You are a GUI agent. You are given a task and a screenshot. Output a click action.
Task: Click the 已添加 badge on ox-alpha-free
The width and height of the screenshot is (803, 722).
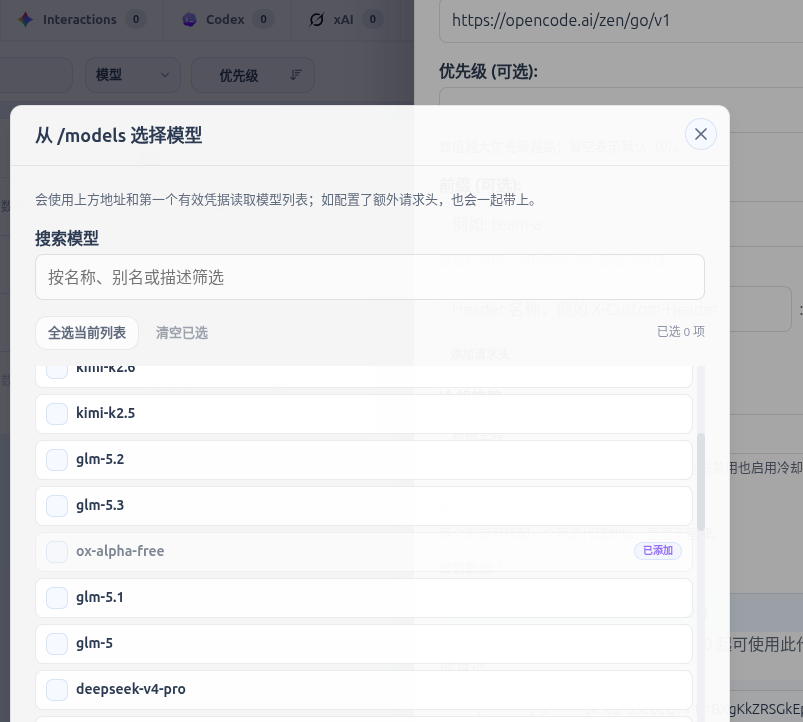pyautogui.click(x=658, y=550)
